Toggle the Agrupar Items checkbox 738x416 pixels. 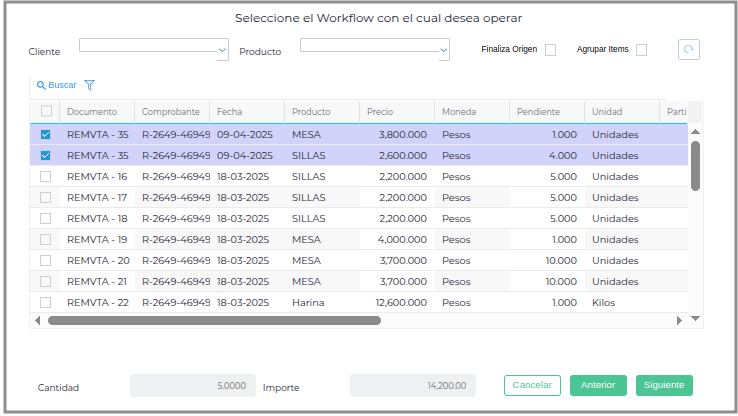pos(641,50)
